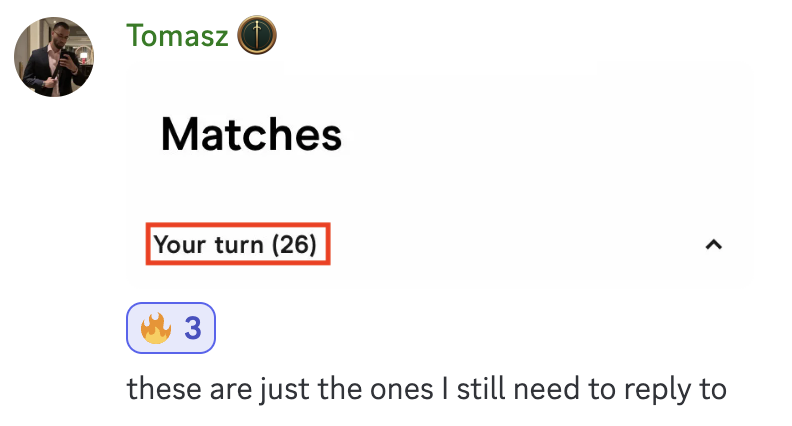Open the Your turn (26) label

(x=235, y=245)
